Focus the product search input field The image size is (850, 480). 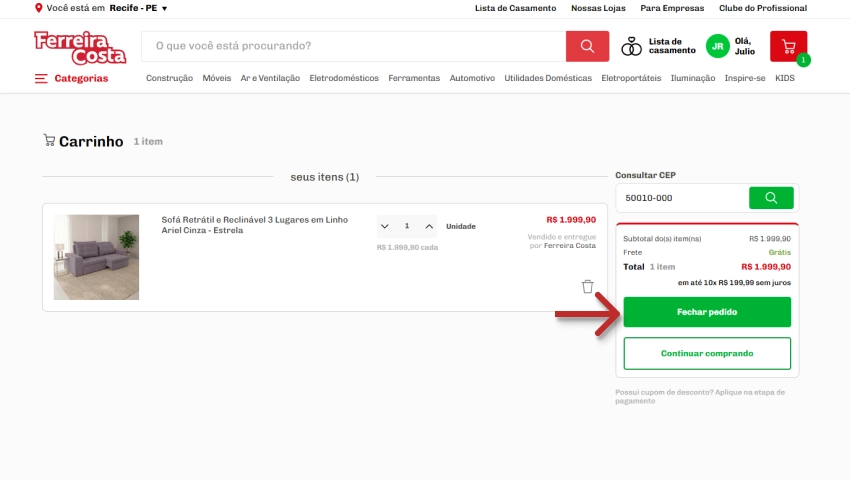pos(353,46)
